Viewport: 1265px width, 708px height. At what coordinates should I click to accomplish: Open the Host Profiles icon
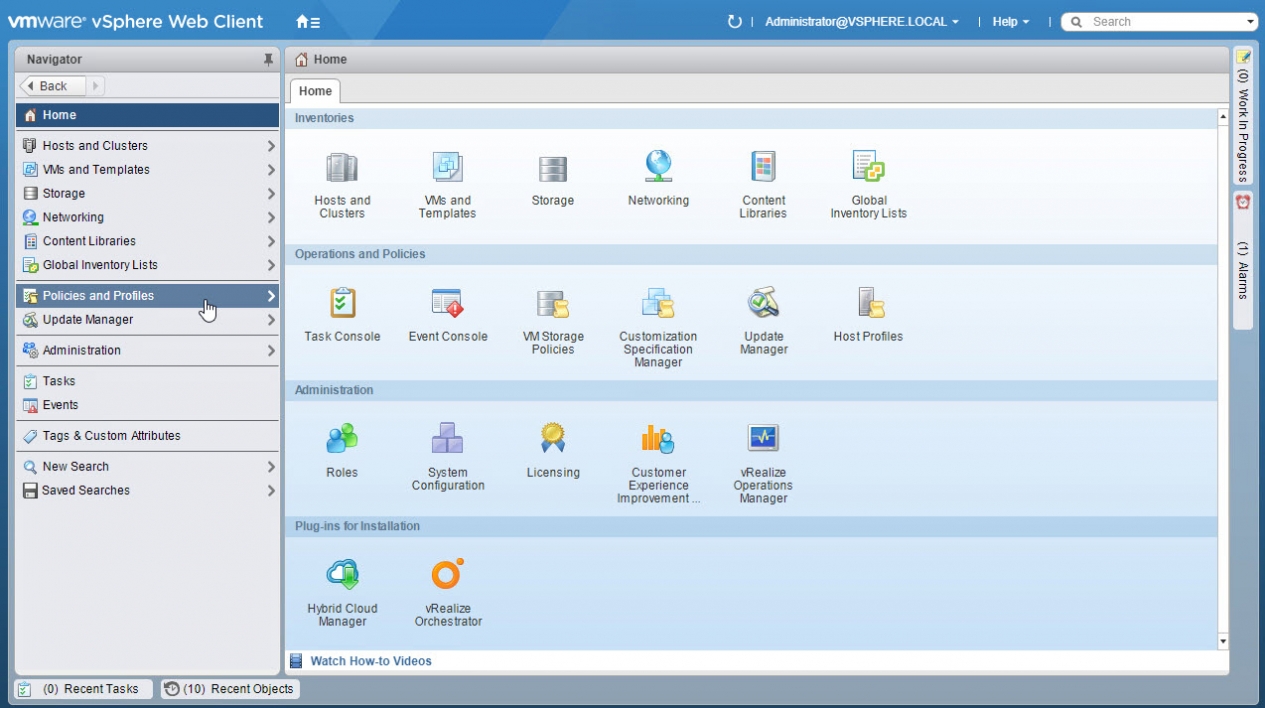(x=868, y=304)
